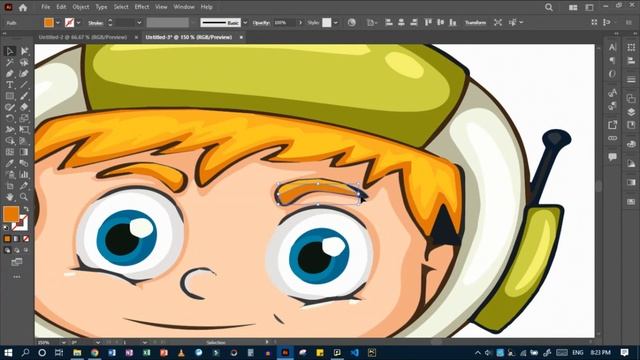Click the large orange Fill swatch
Screen dimensions: 640x360
[11, 214]
